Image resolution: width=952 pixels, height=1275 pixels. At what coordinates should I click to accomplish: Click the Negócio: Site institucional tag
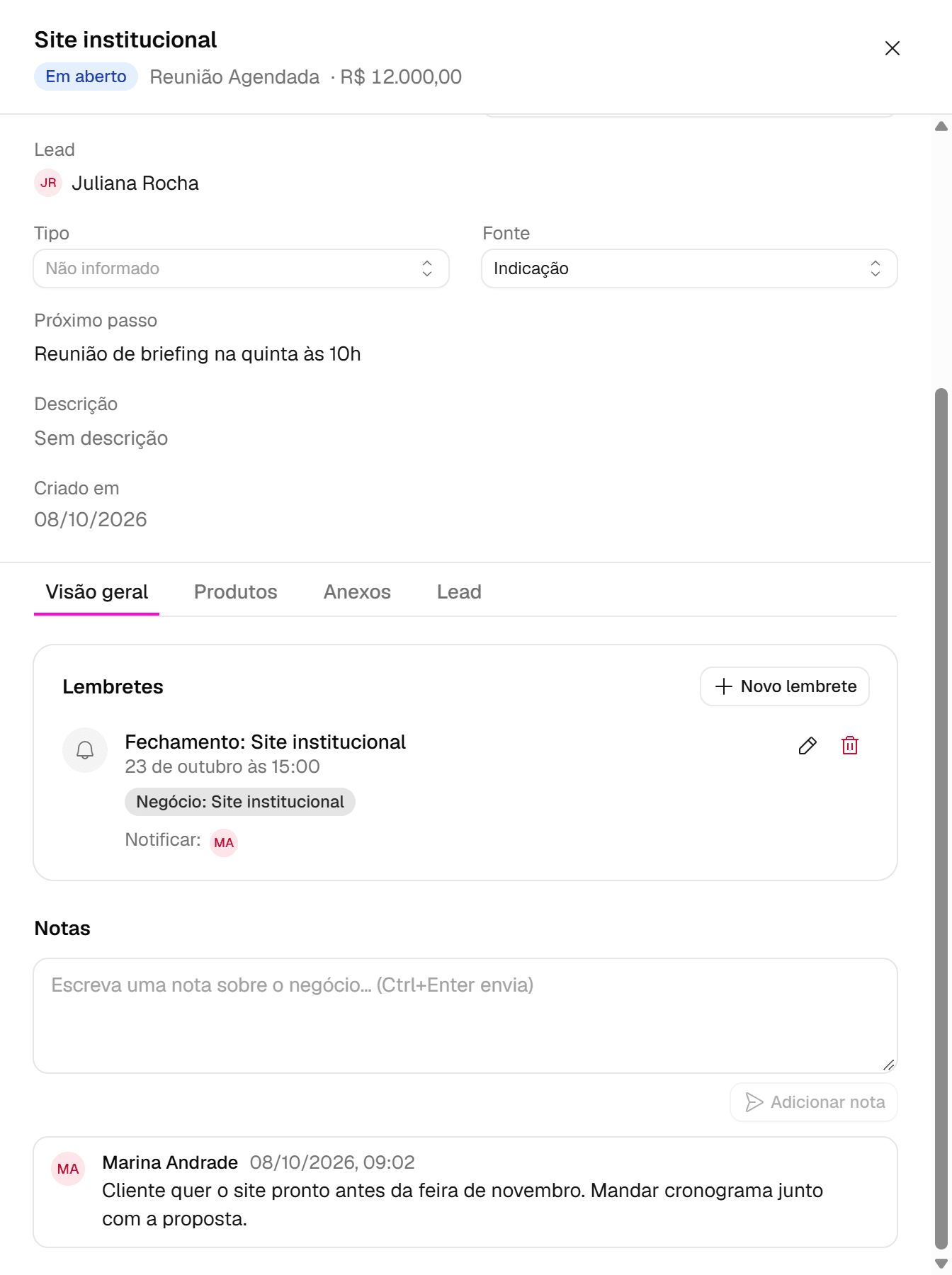tap(240, 802)
